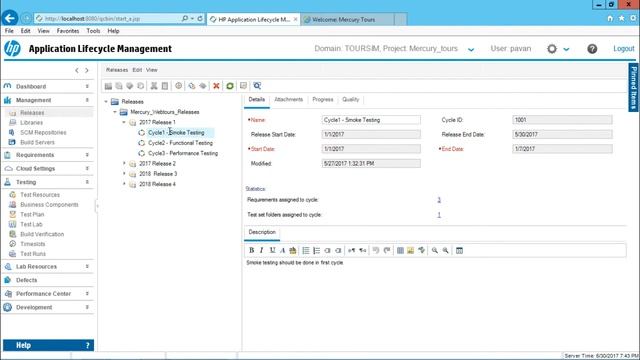The image size is (640, 360).
Task: Click the zoom in magnifier icon
Action: tap(435, 250)
